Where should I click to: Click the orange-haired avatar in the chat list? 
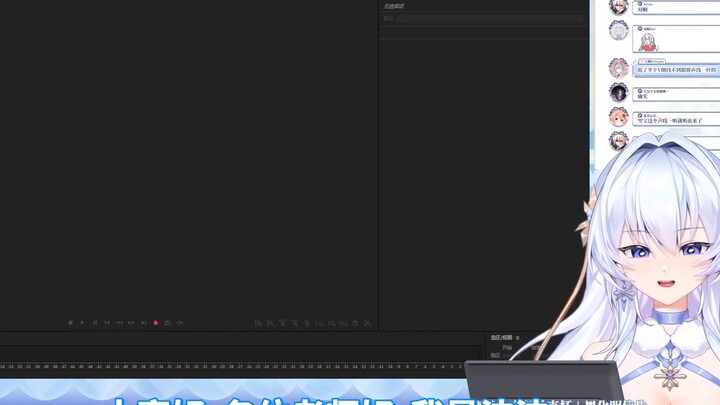click(x=619, y=117)
